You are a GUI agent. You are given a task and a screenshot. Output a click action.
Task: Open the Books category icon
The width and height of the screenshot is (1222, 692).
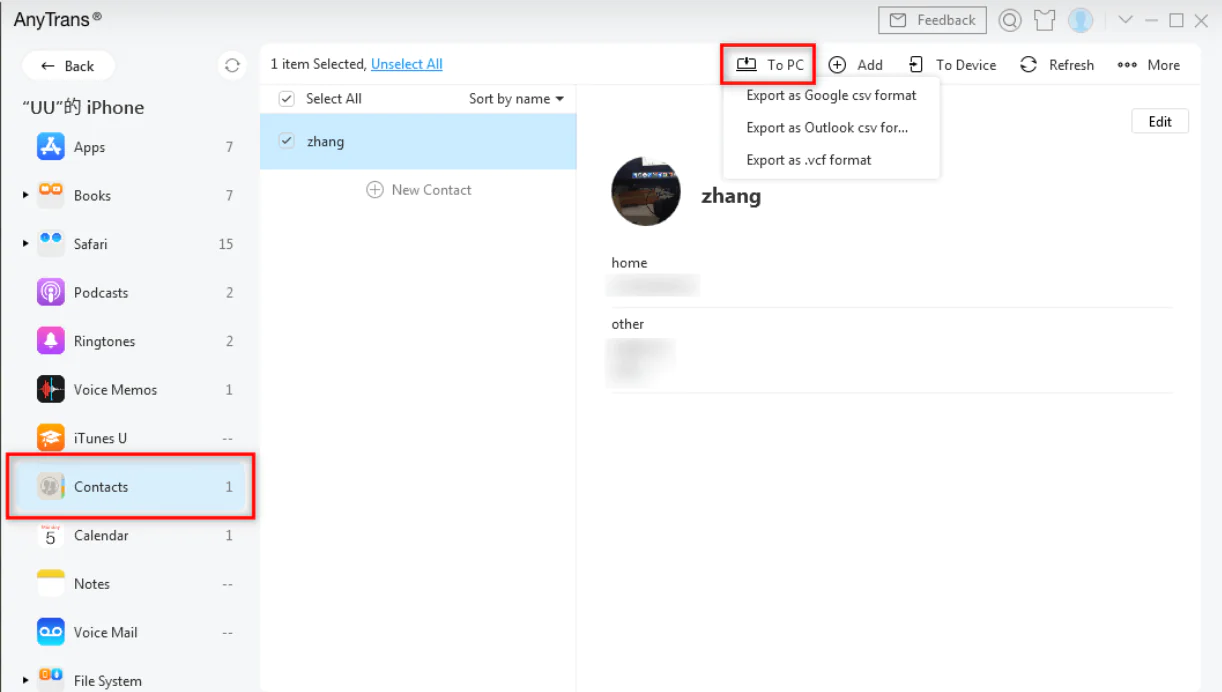(x=51, y=195)
